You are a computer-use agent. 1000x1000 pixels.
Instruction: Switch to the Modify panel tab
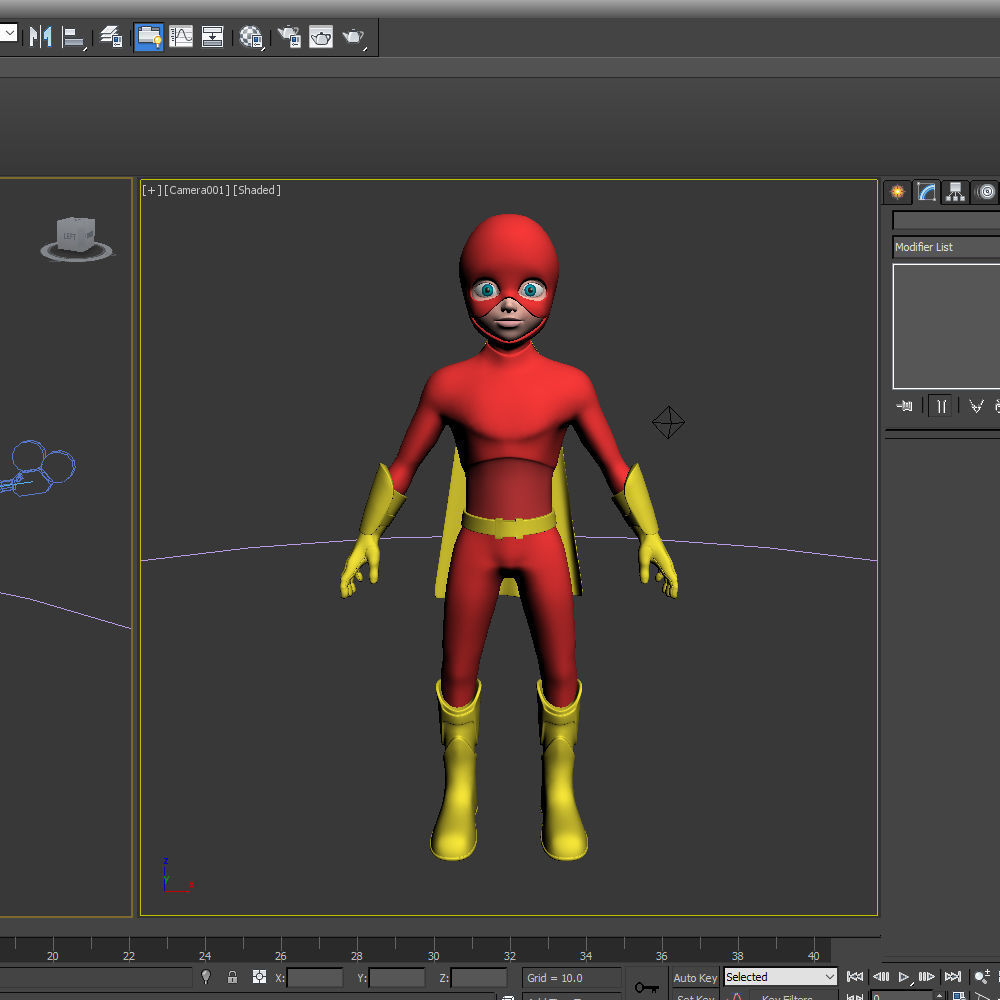click(926, 192)
